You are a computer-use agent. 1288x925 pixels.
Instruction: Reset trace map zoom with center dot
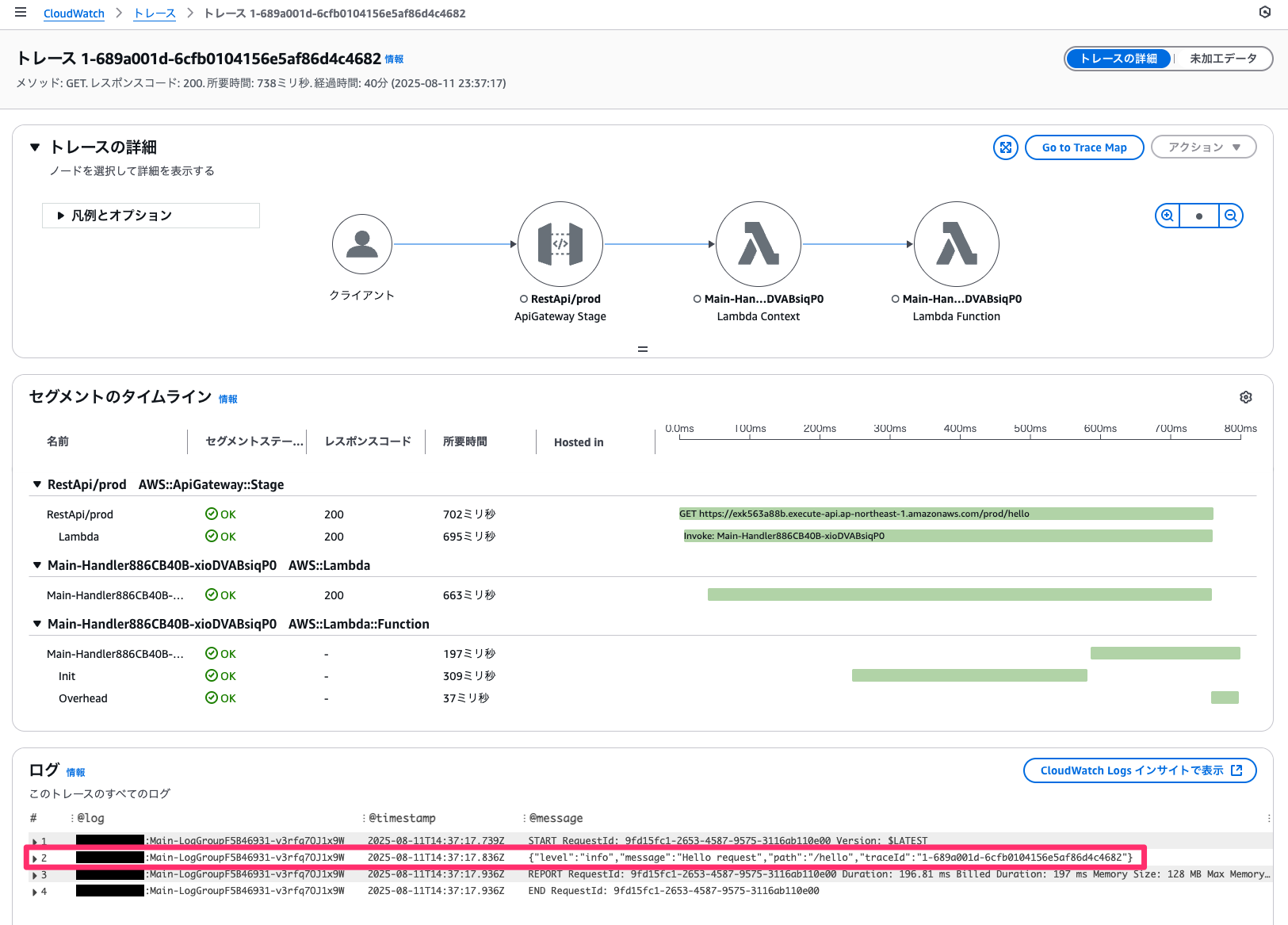(x=1199, y=216)
